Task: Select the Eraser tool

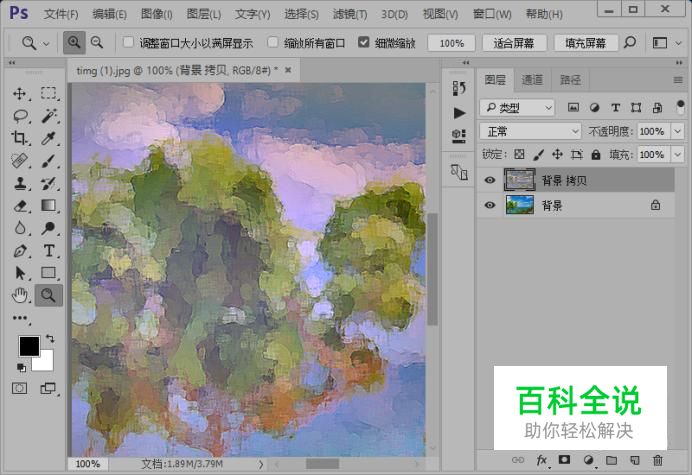Action: click(x=19, y=206)
